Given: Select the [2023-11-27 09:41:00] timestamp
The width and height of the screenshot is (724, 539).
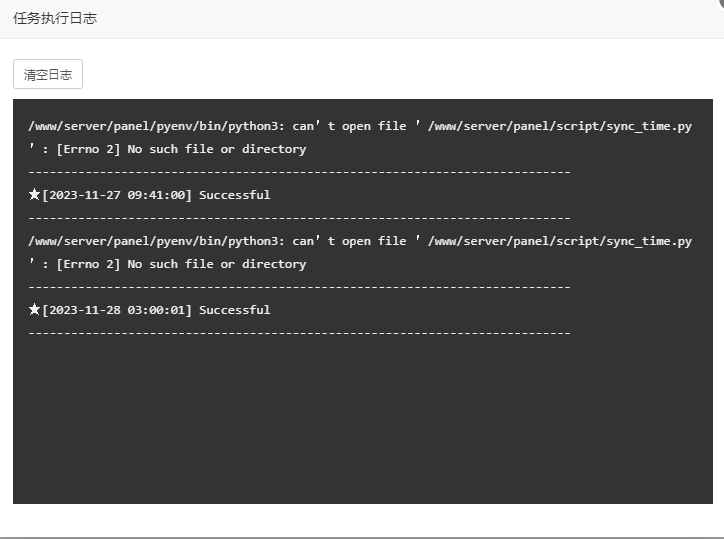Looking at the screenshot, I should (116, 195).
